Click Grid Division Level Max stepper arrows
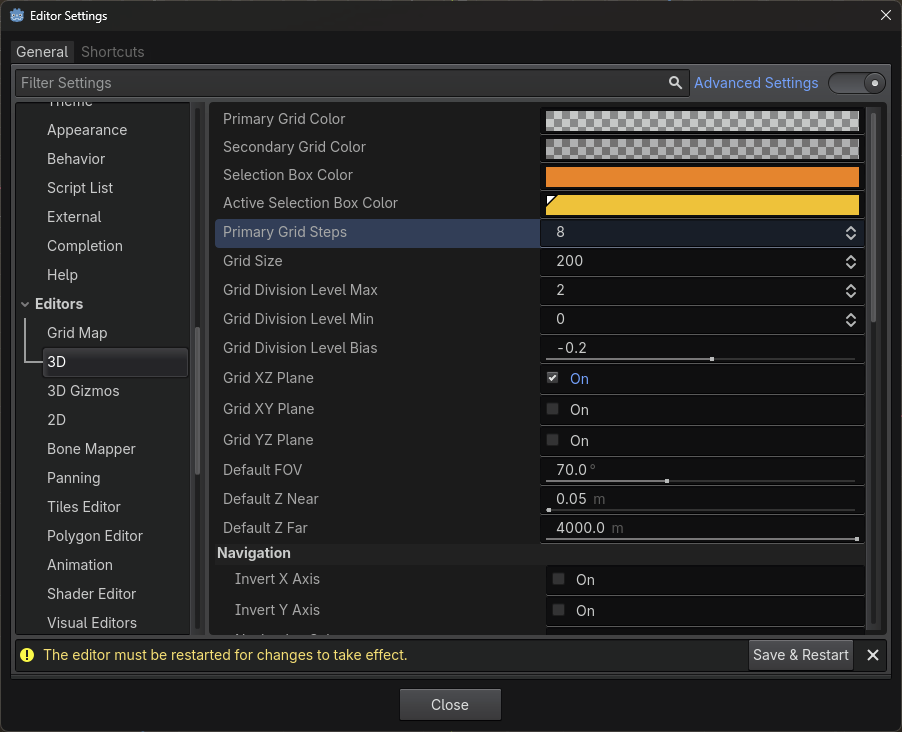This screenshot has height=732, width=902. pos(850,290)
